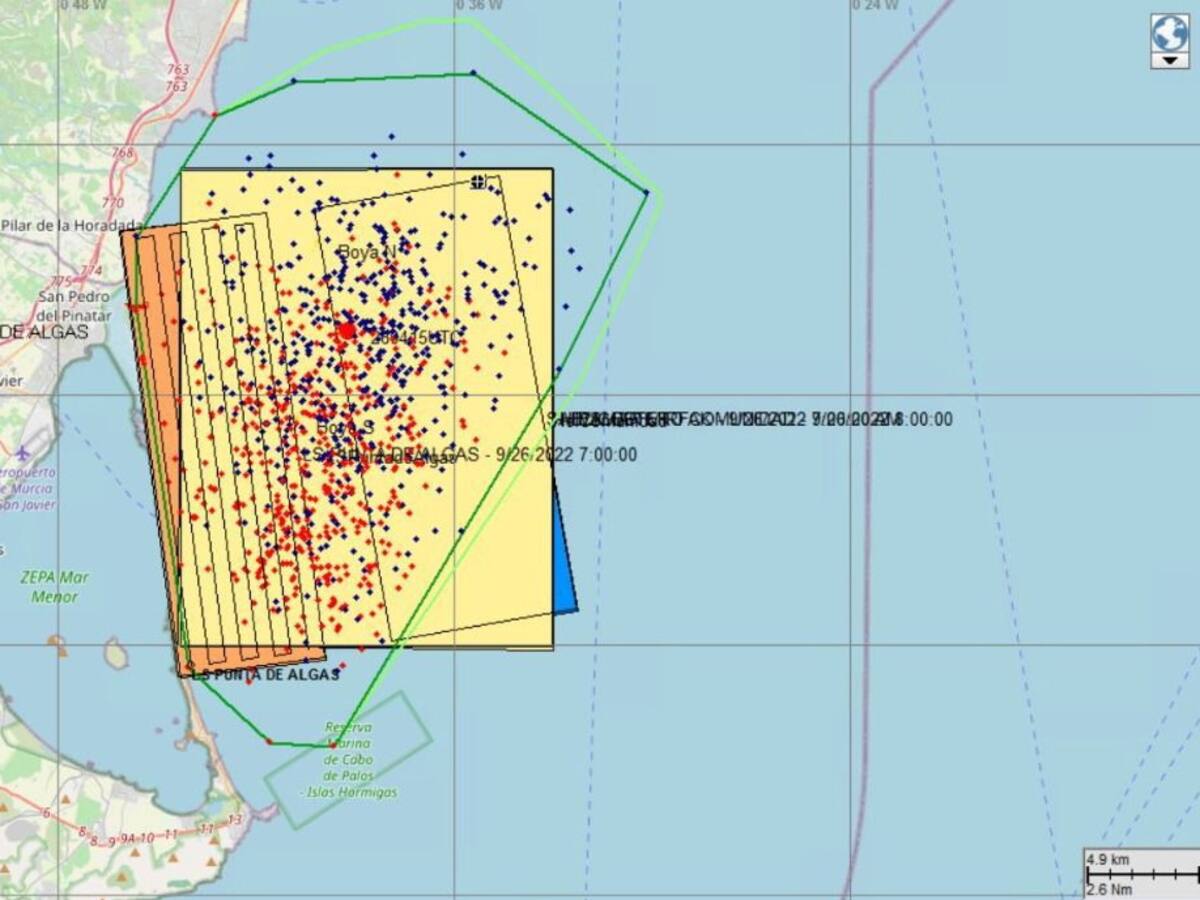Screen dimensions: 1200x900
Task: Click the Pilar de la Horadada label
Action: 72,226
